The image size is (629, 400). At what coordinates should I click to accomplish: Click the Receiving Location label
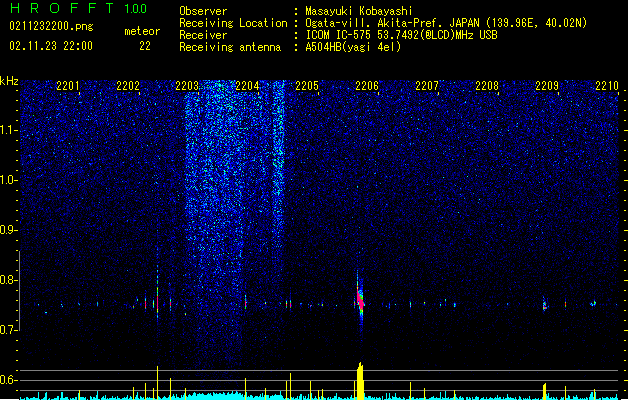click(233, 23)
